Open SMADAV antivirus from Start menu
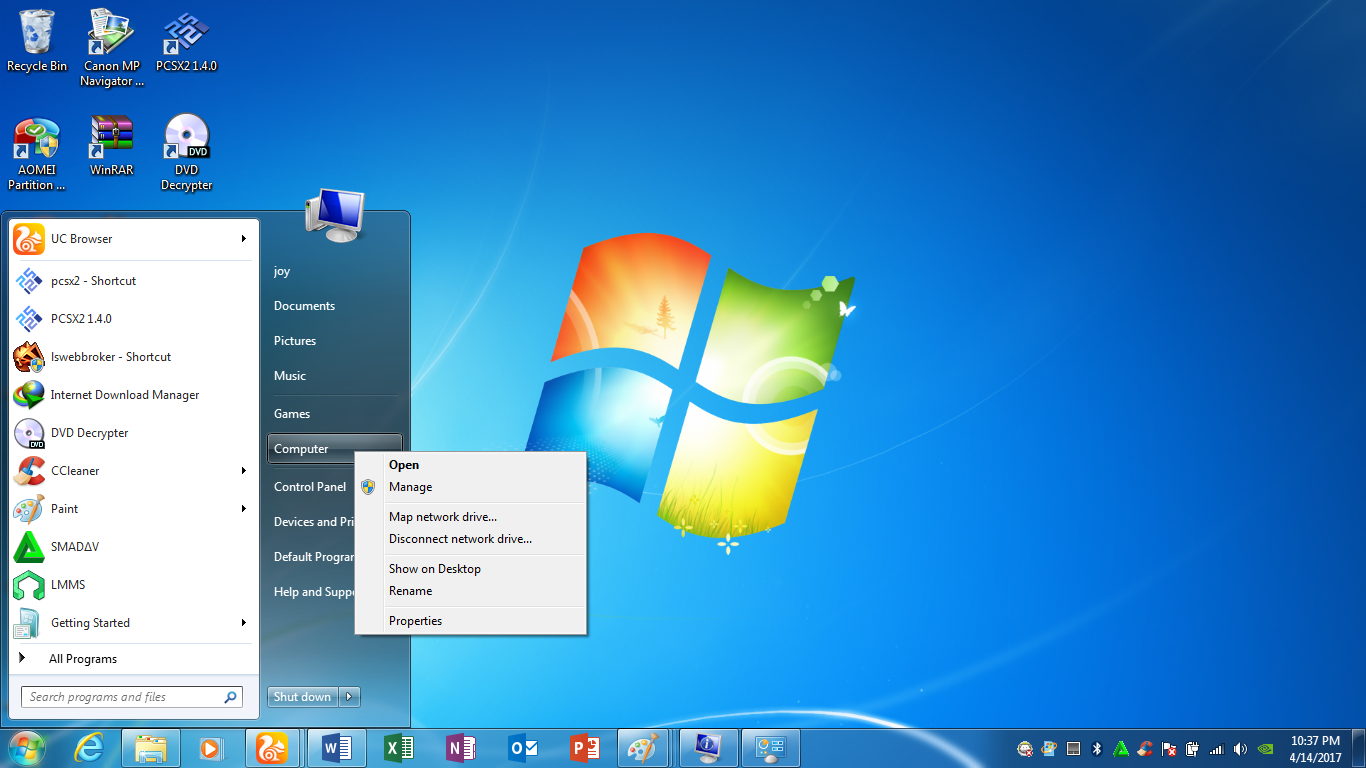 pos(134,547)
